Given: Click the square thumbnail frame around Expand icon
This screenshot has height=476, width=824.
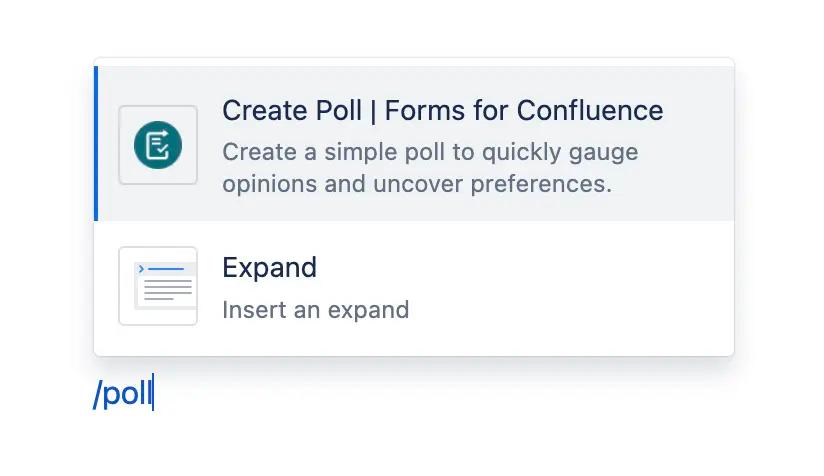Looking at the screenshot, I should pyautogui.click(x=125, y=254).
